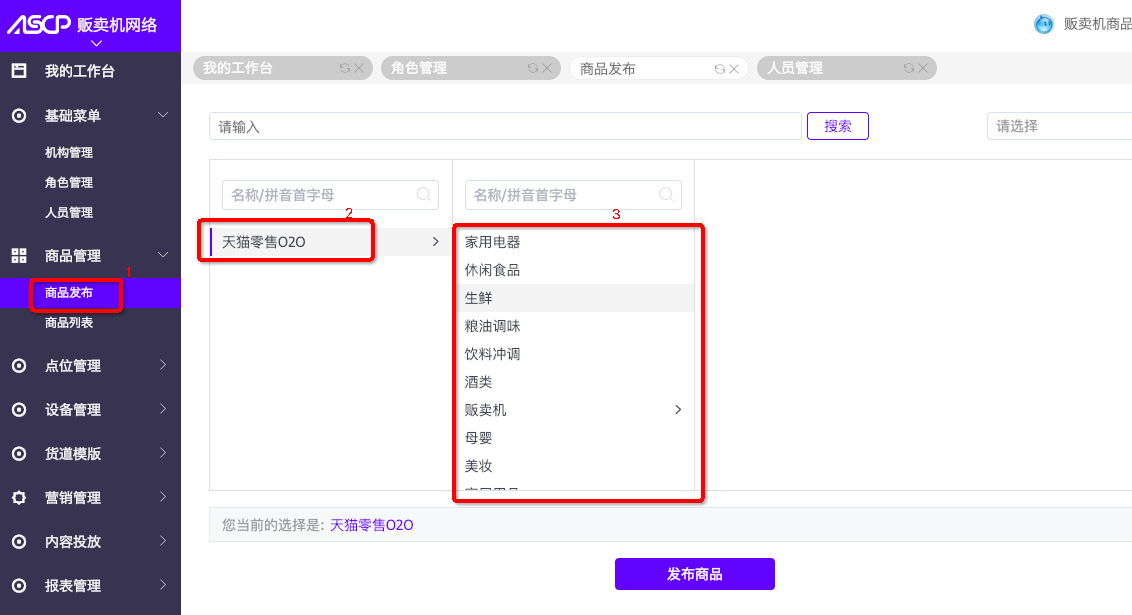Expand 贩卖机 row arrow
Screen dimensions: 1132x615
pos(678,410)
